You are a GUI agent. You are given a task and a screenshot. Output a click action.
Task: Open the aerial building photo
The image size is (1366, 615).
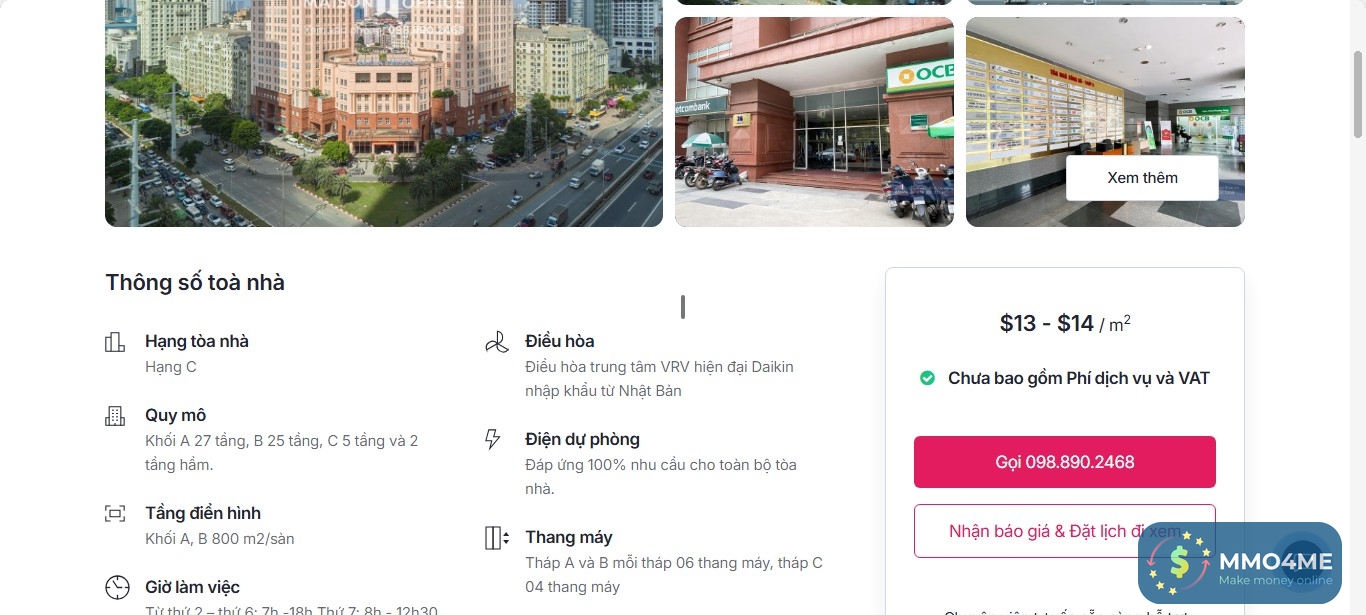click(384, 113)
